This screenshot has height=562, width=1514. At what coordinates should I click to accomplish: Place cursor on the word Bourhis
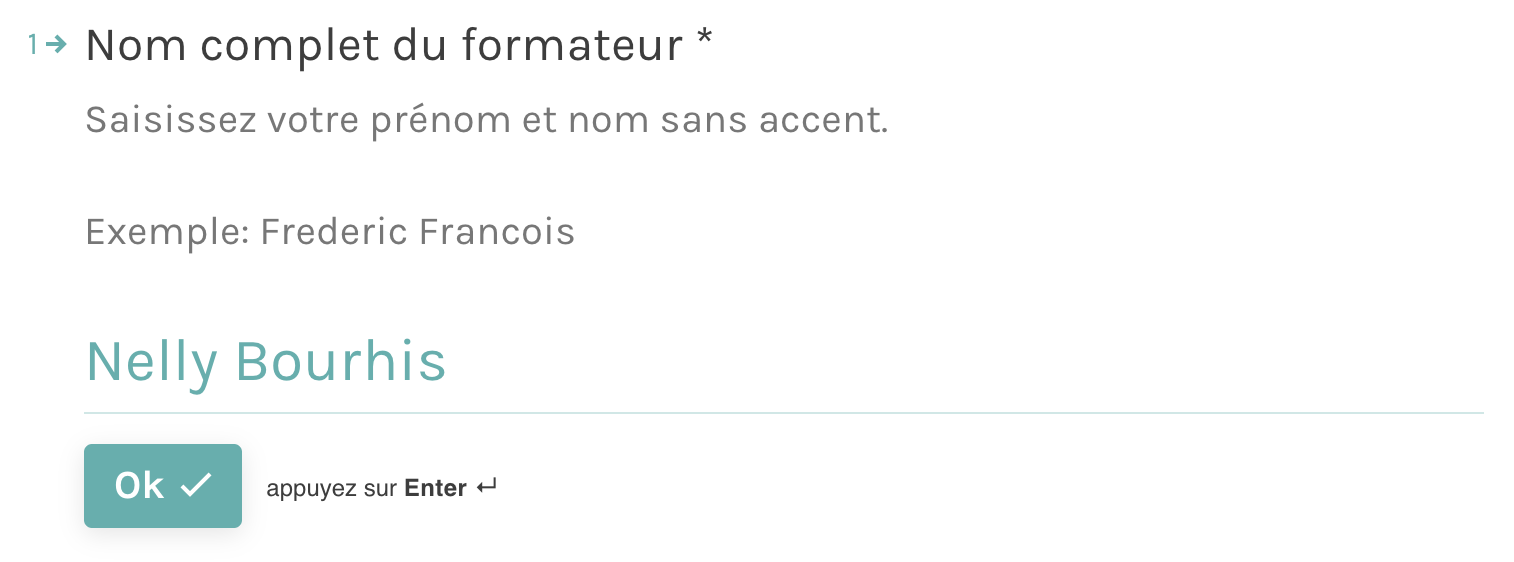click(340, 361)
